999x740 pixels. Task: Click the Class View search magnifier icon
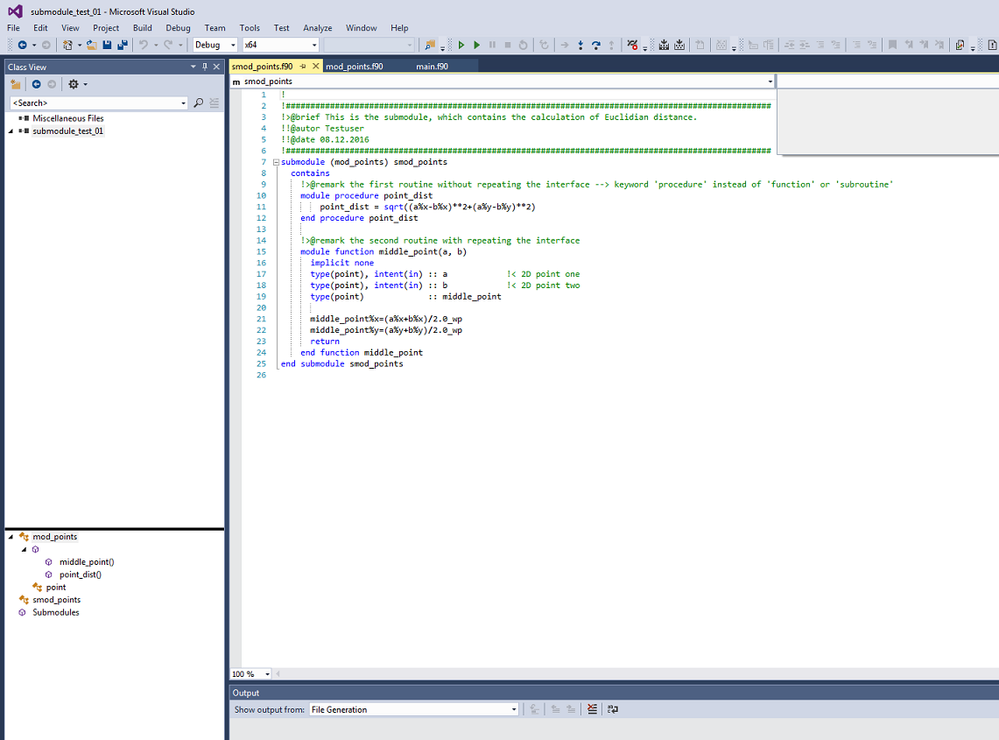click(199, 103)
